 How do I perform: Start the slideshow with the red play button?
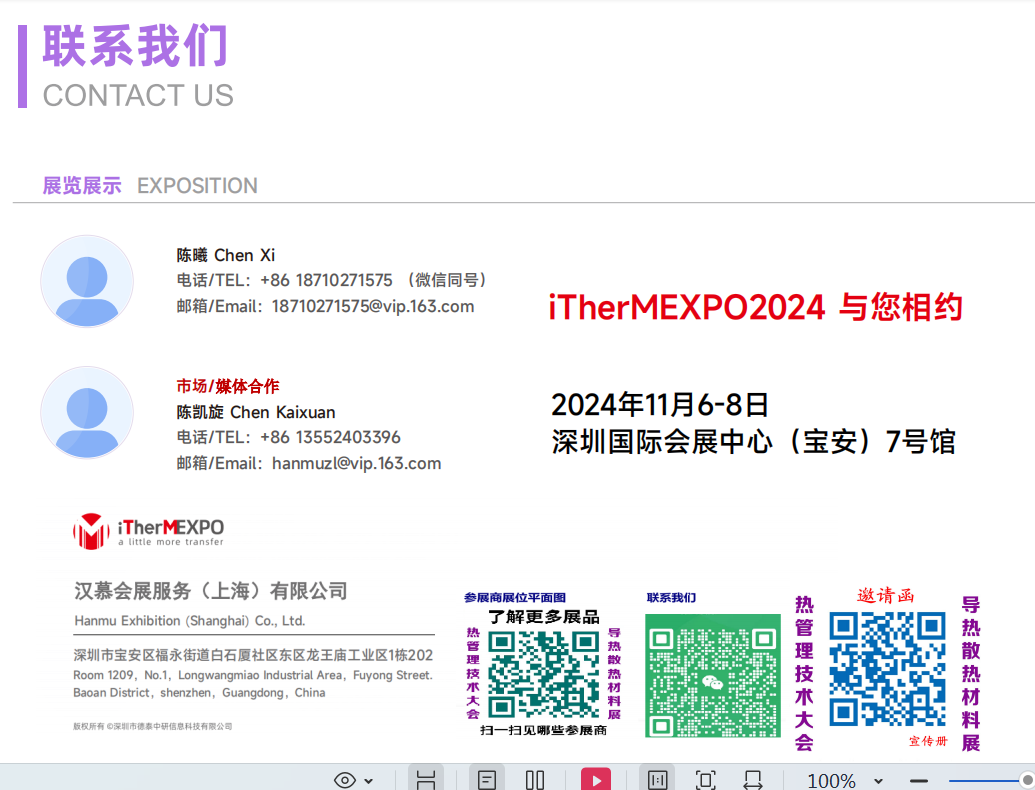pyautogui.click(x=595, y=780)
